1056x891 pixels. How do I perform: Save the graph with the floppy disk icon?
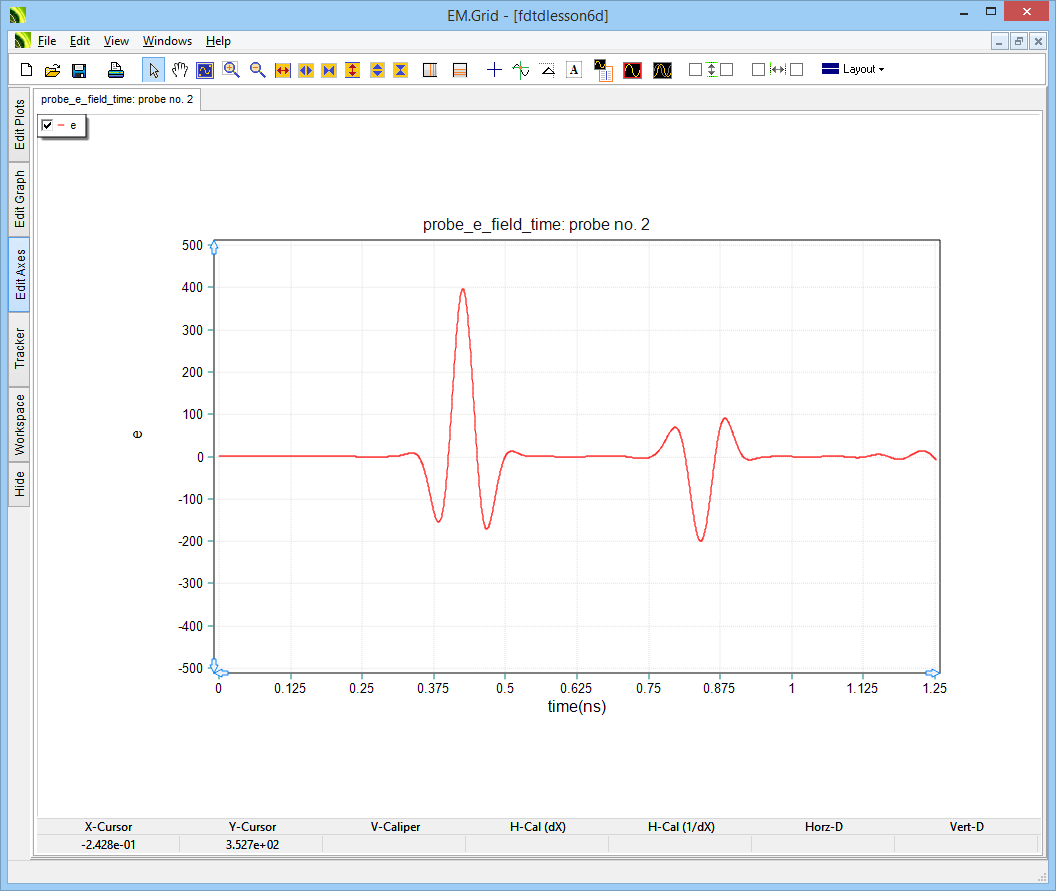[79, 70]
